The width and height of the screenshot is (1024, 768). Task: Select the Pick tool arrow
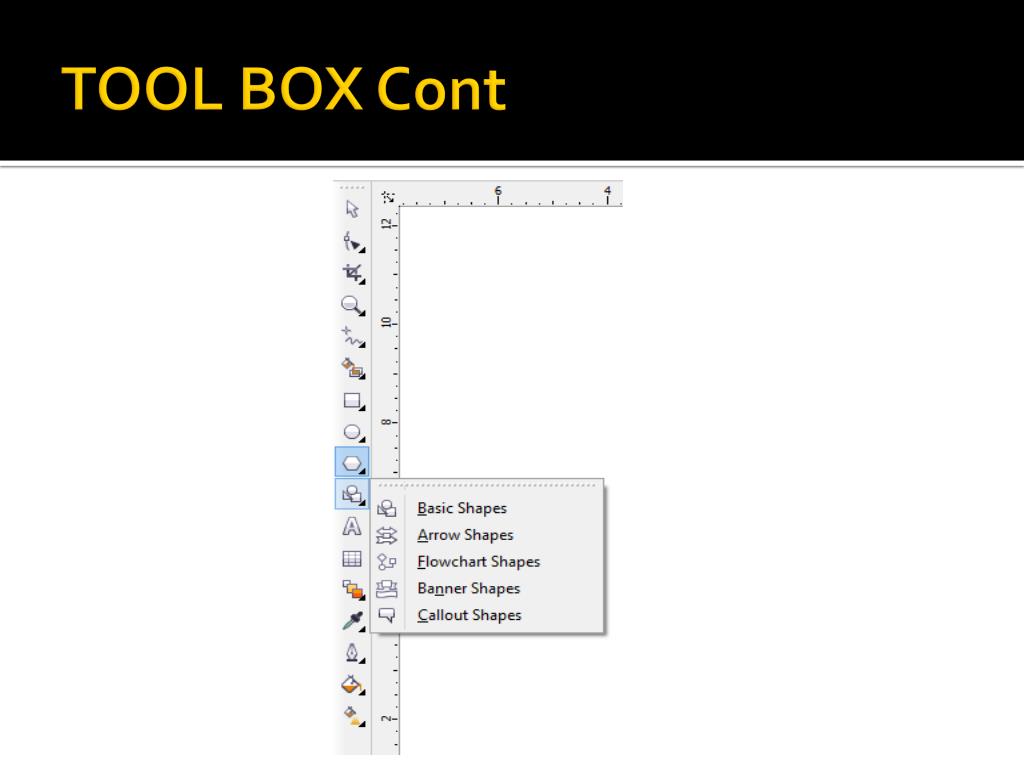352,209
